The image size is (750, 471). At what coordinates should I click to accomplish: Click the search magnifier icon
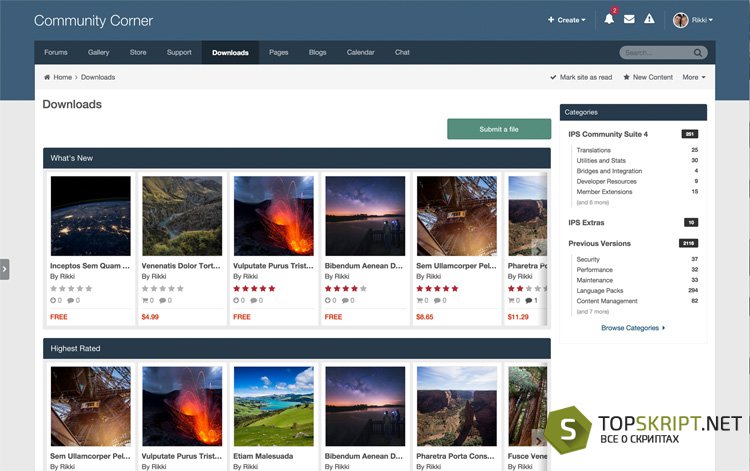[x=698, y=53]
